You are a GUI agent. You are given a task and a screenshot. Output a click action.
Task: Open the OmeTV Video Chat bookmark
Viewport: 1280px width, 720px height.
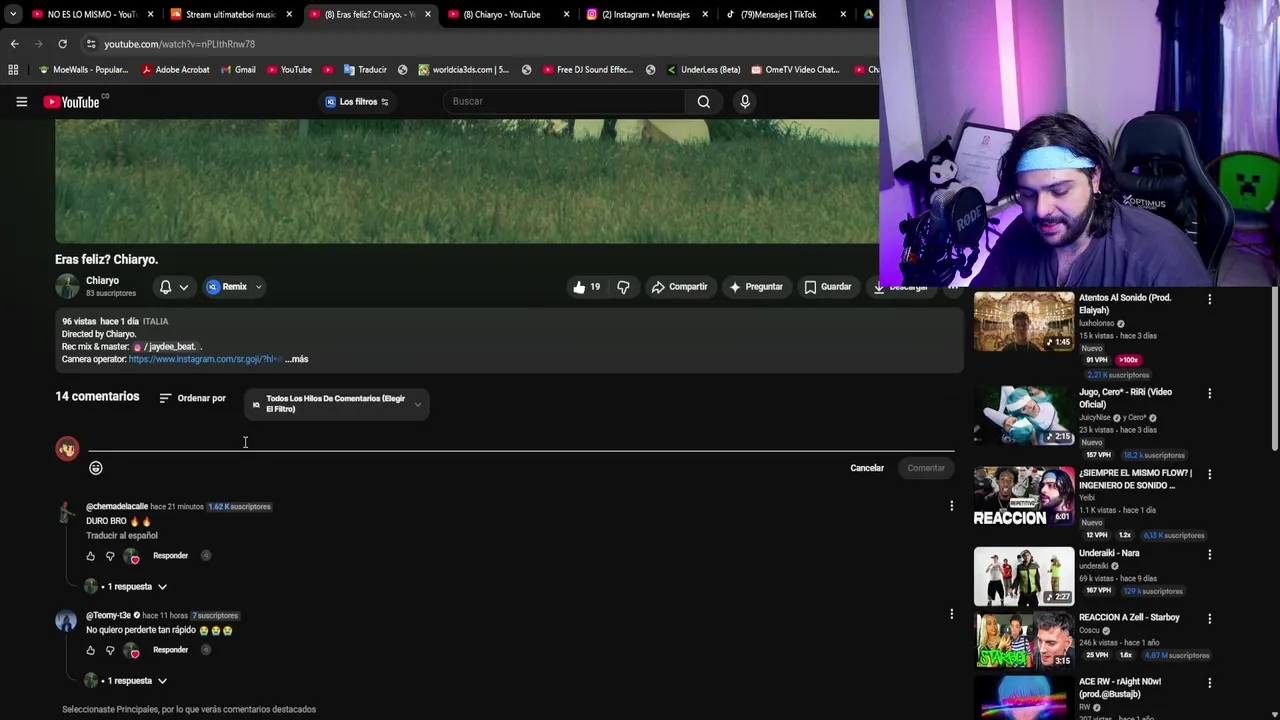tap(794, 70)
